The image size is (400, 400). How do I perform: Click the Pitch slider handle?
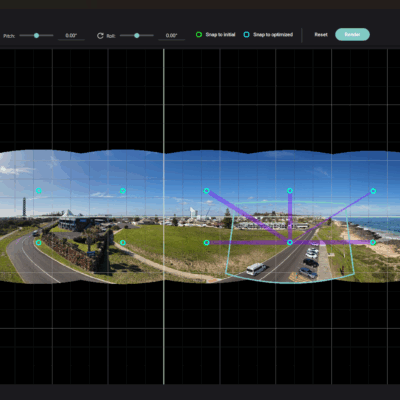pyautogui.click(x=36, y=35)
